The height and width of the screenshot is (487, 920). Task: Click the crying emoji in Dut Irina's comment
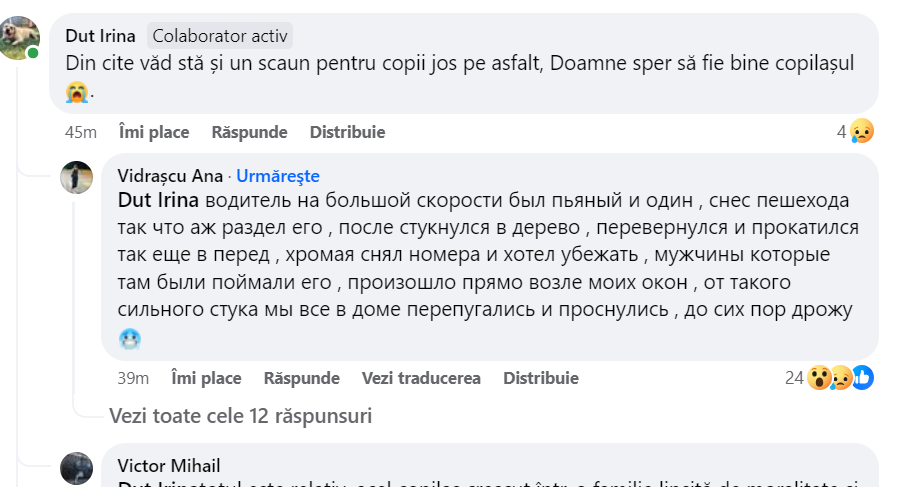pyautogui.click(x=77, y=93)
